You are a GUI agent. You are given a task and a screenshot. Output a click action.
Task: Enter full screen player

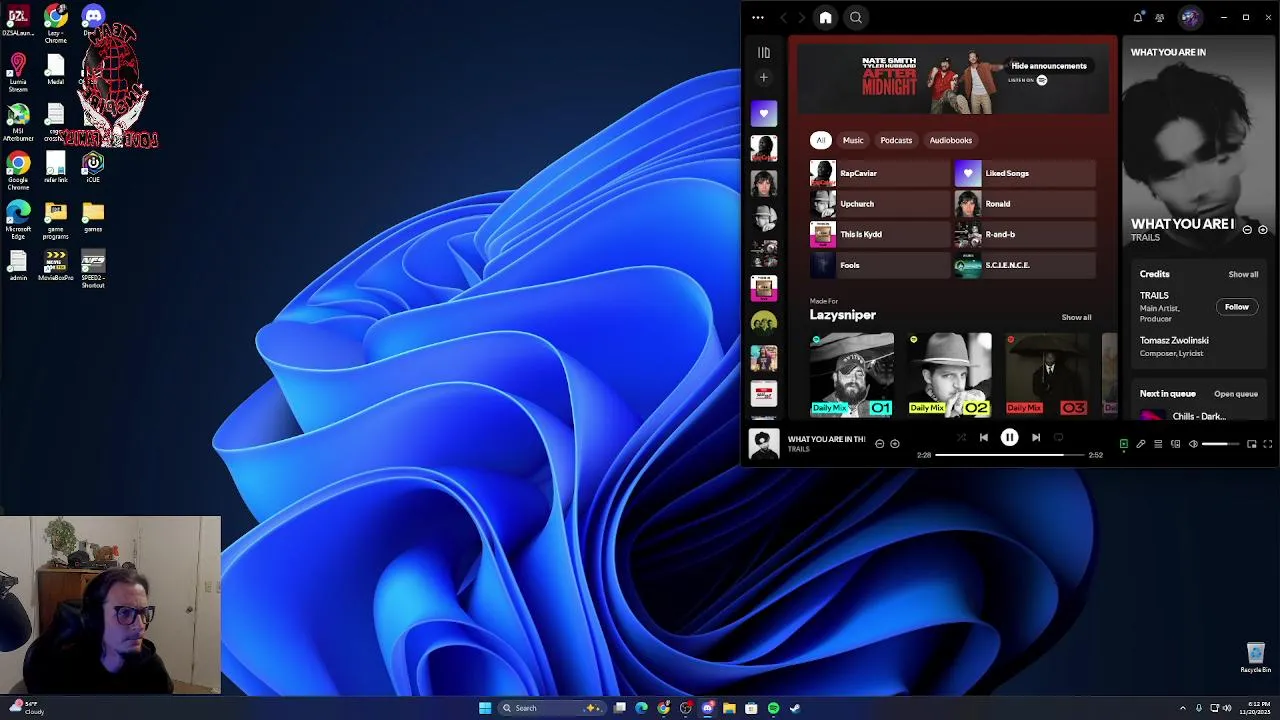pos(1268,444)
